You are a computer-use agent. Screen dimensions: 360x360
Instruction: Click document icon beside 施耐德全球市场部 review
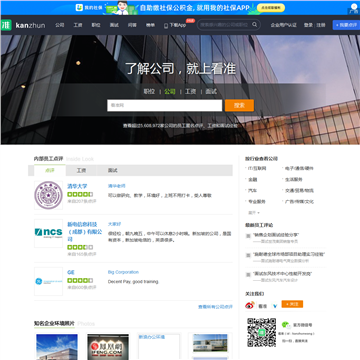(x=248, y=255)
